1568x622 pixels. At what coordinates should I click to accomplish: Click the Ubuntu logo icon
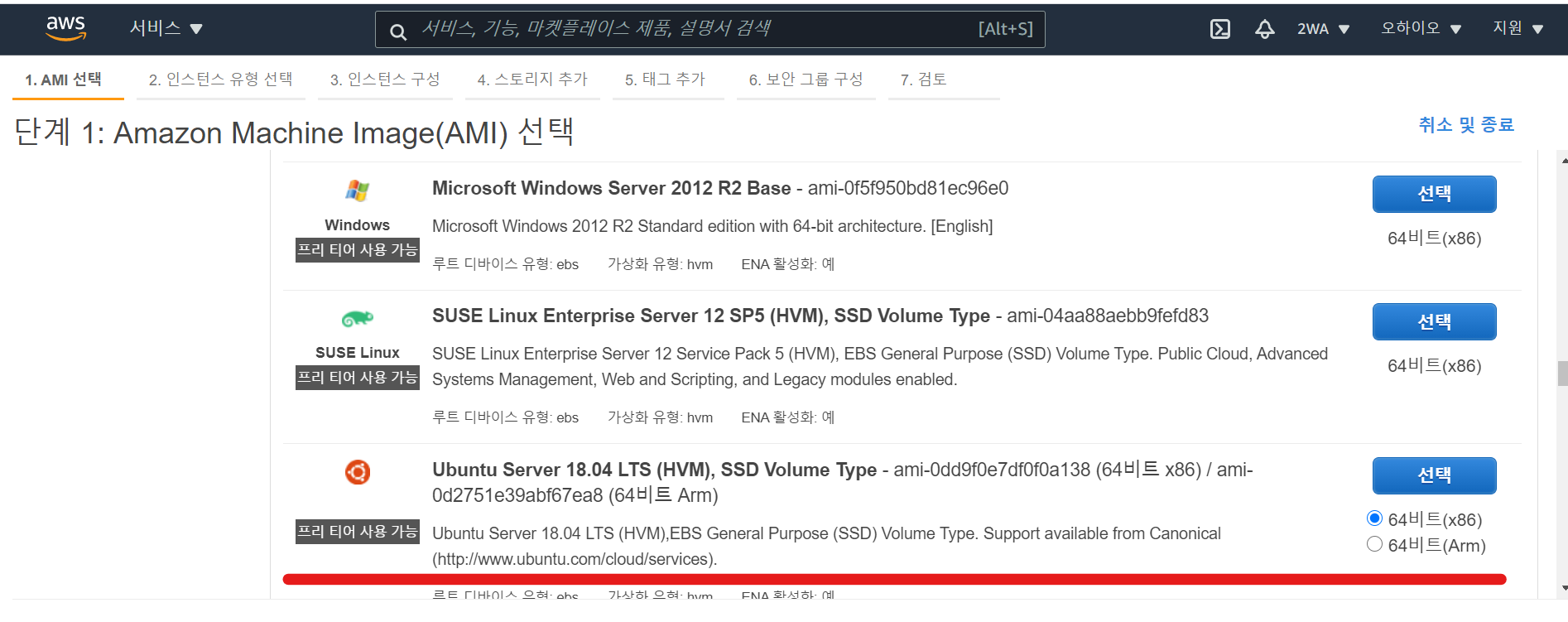[x=358, y=472]
